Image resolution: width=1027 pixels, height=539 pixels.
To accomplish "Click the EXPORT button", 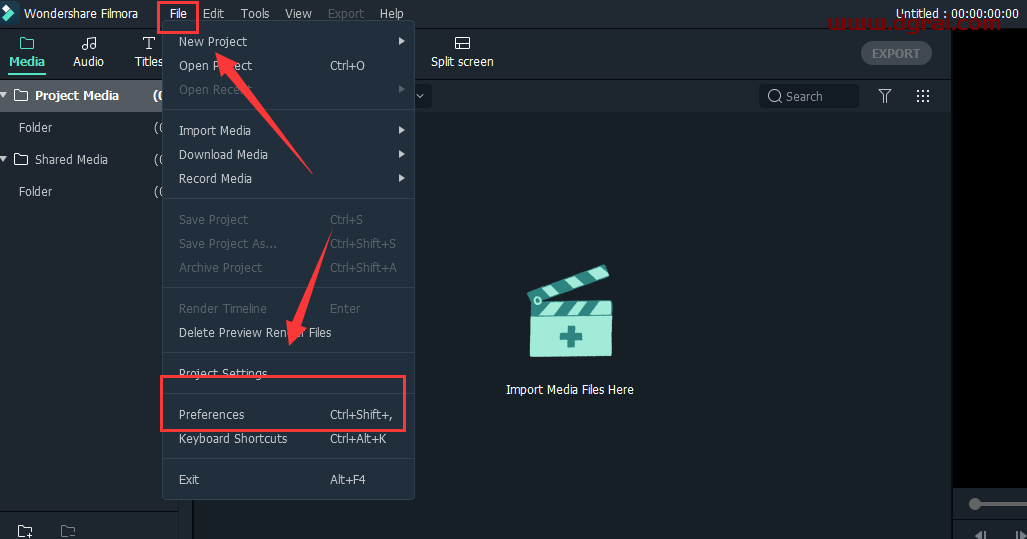I will (x=896, y=54).
